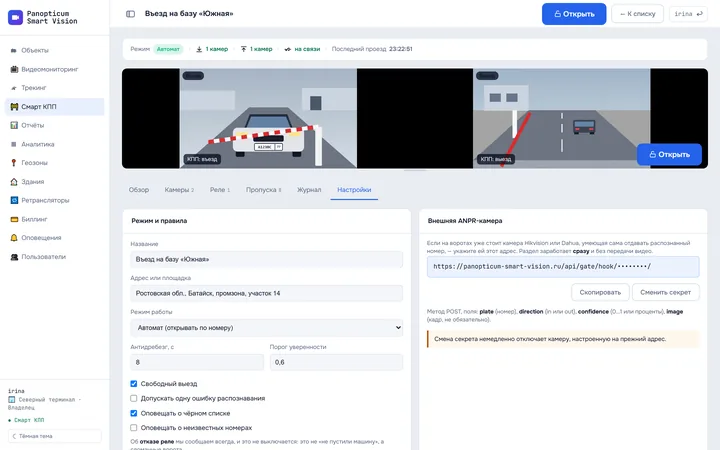Click the Panopticum Smart Vision logo icon
720x450 pixels.
click(x=15, y=17)
